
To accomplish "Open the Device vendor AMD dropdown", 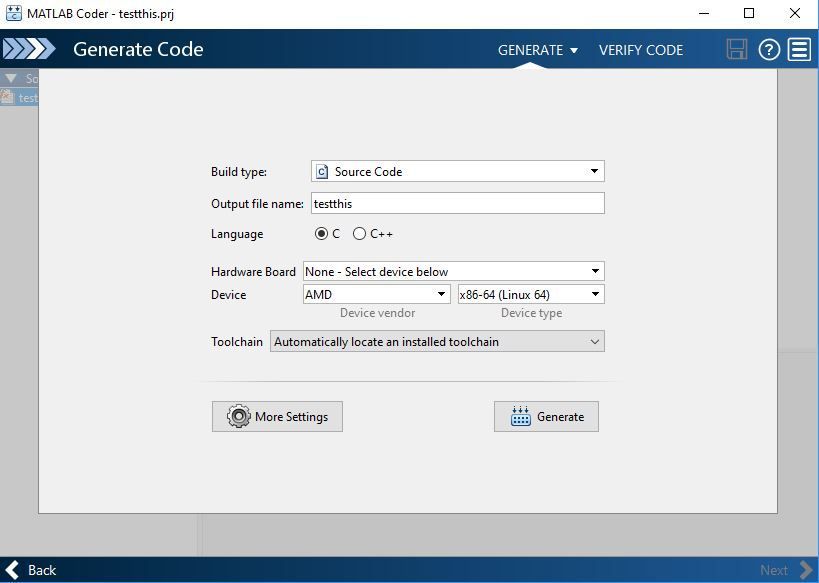I will pyautogui.click(x=377, y=294).
